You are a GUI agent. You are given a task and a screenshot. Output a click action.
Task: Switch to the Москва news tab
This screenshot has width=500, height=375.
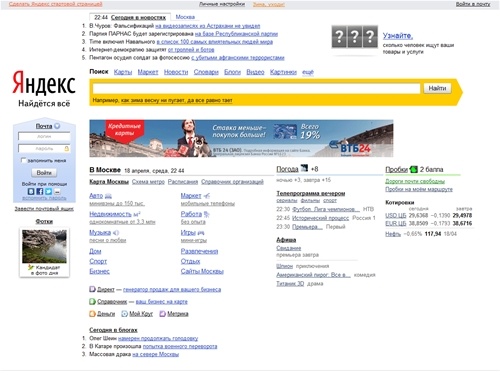coord(185,17)
